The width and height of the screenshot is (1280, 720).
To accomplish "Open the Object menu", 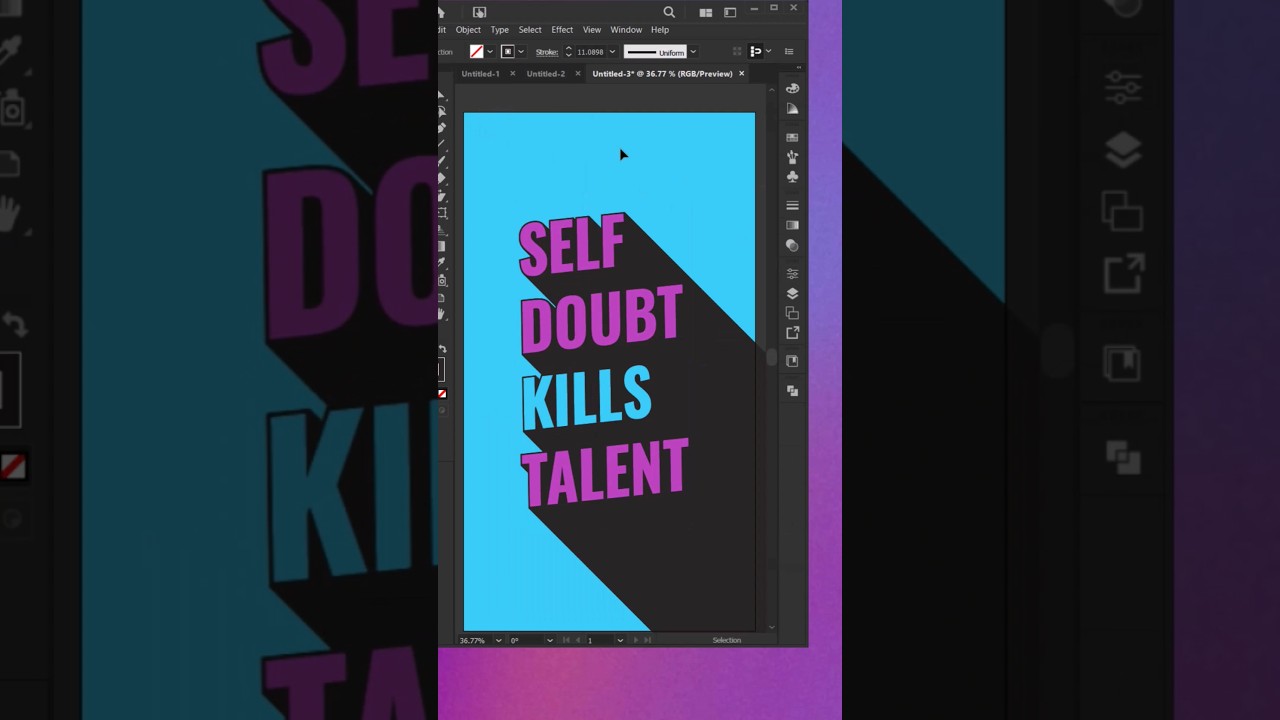I will click(468, 30).
